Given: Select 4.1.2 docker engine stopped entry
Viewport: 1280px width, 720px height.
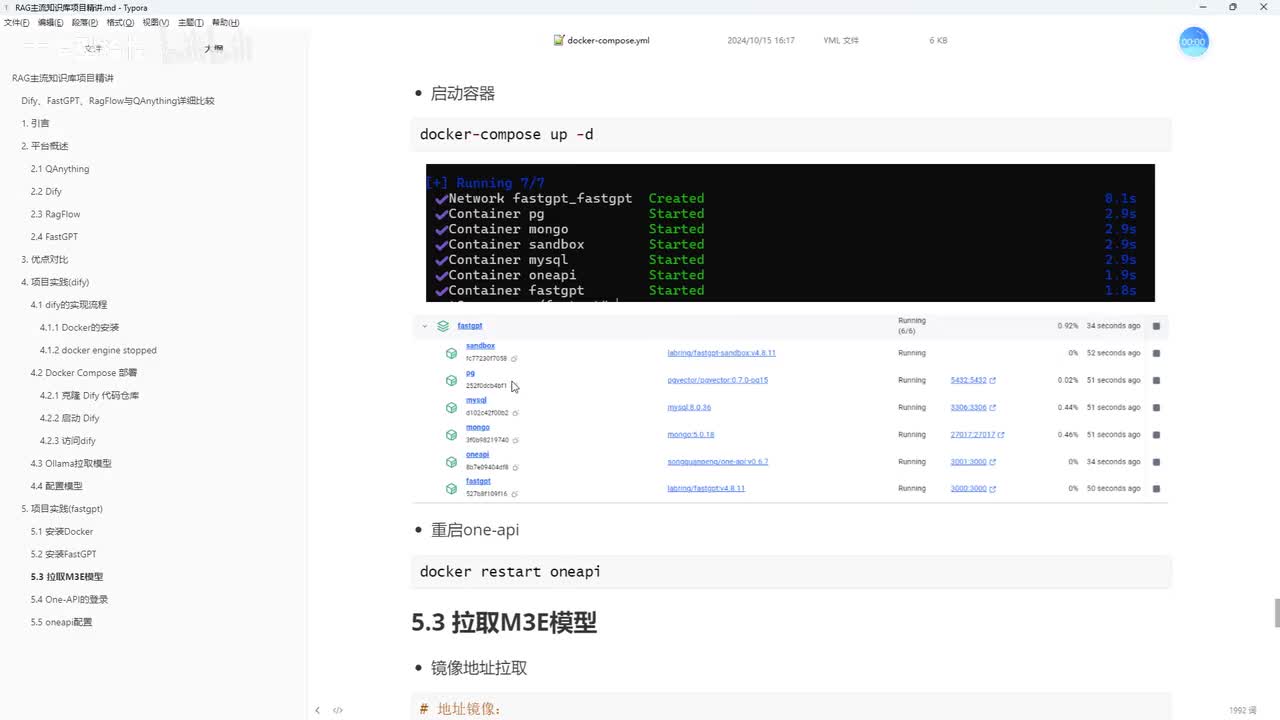Looking at the screenshot, I should (98, 350).
